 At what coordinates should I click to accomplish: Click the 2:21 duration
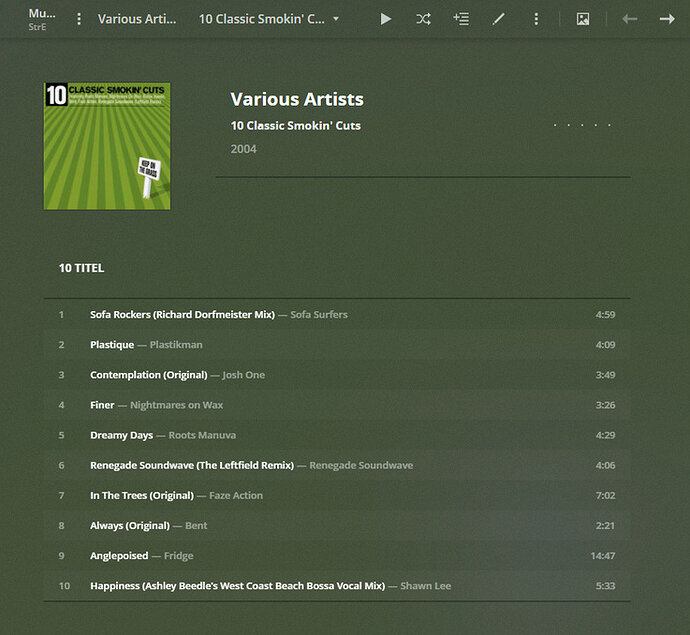click(x=606, y=525)
